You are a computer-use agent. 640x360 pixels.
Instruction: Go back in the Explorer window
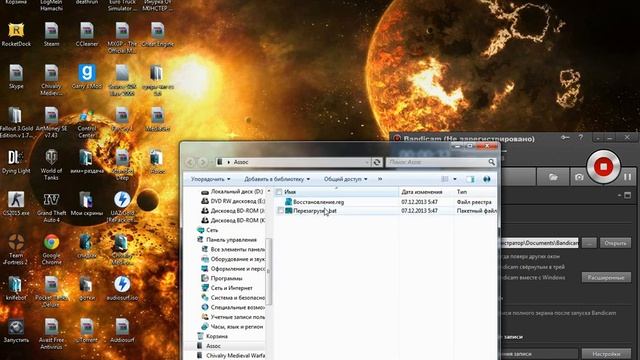point(190,162)
